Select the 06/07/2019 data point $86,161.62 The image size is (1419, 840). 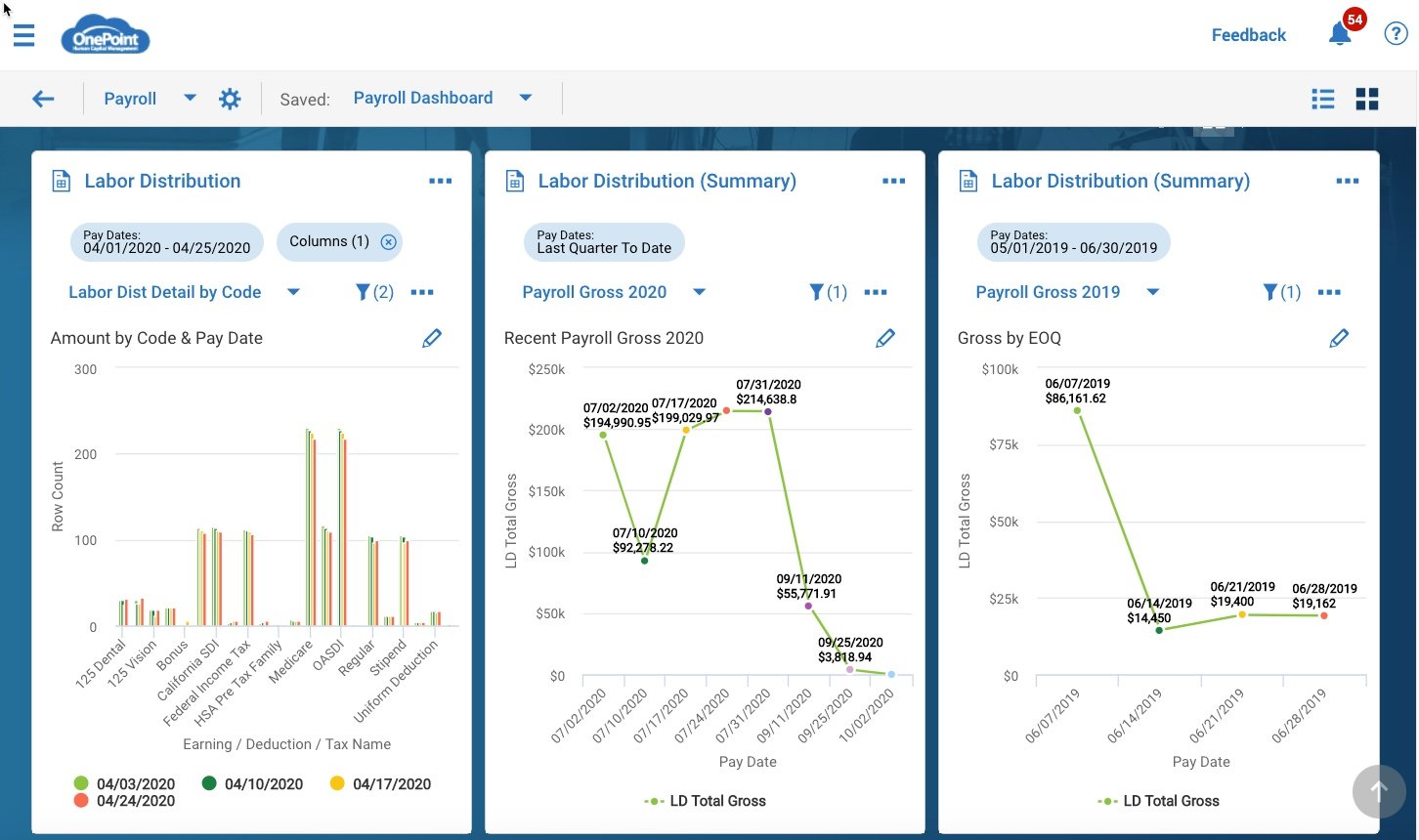click(x=1077, y=410)
